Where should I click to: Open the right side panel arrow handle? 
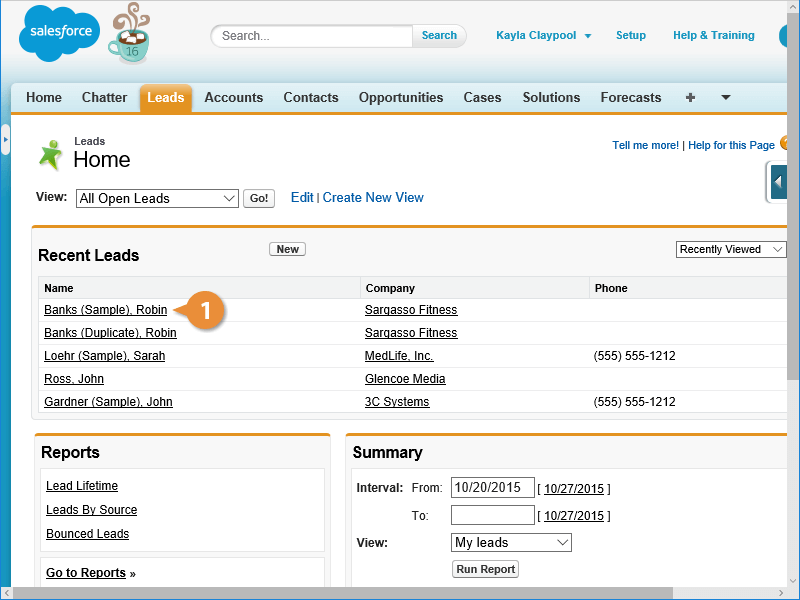(778, 182)
